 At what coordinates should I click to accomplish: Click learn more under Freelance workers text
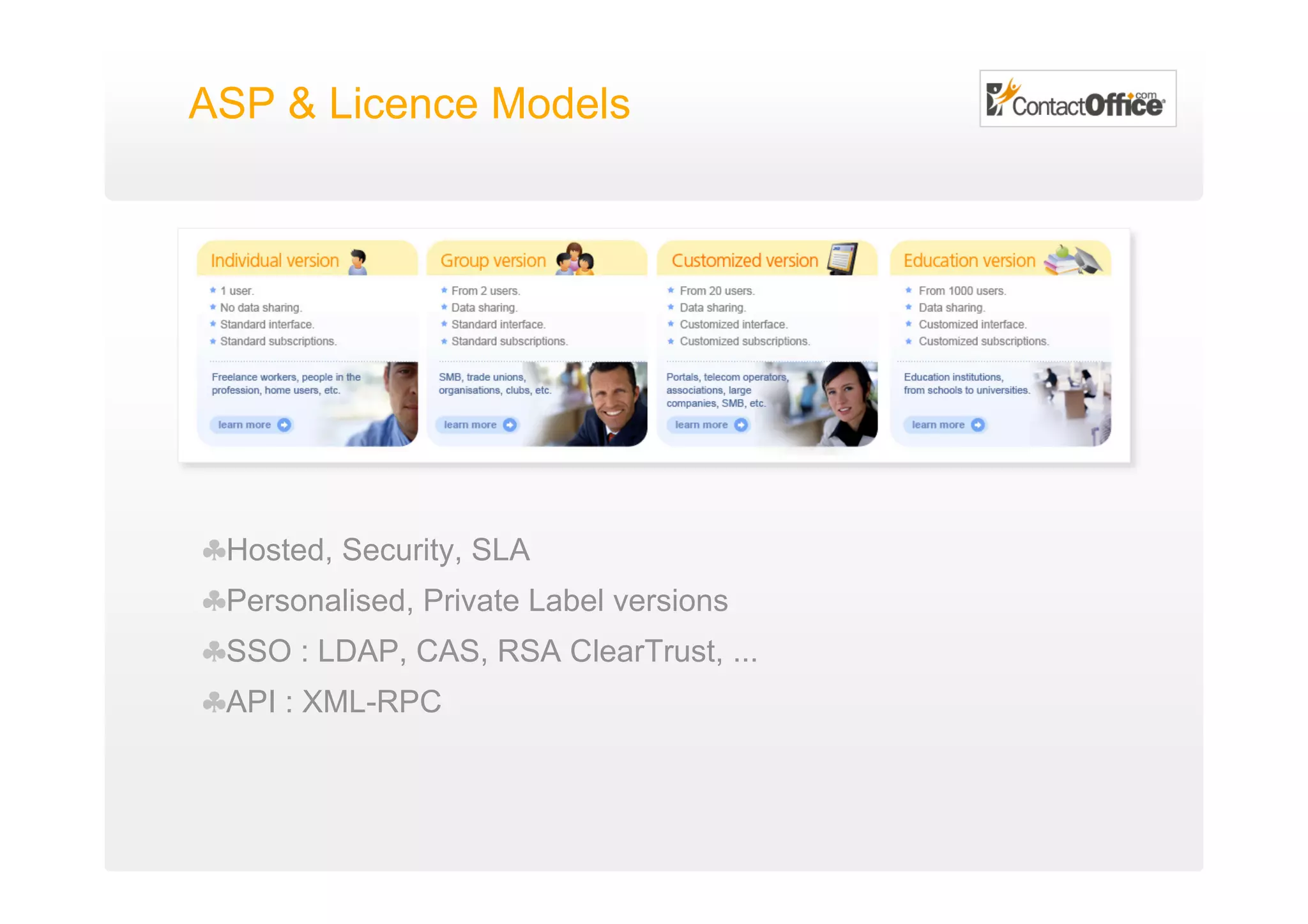click(x=245, y=425)
